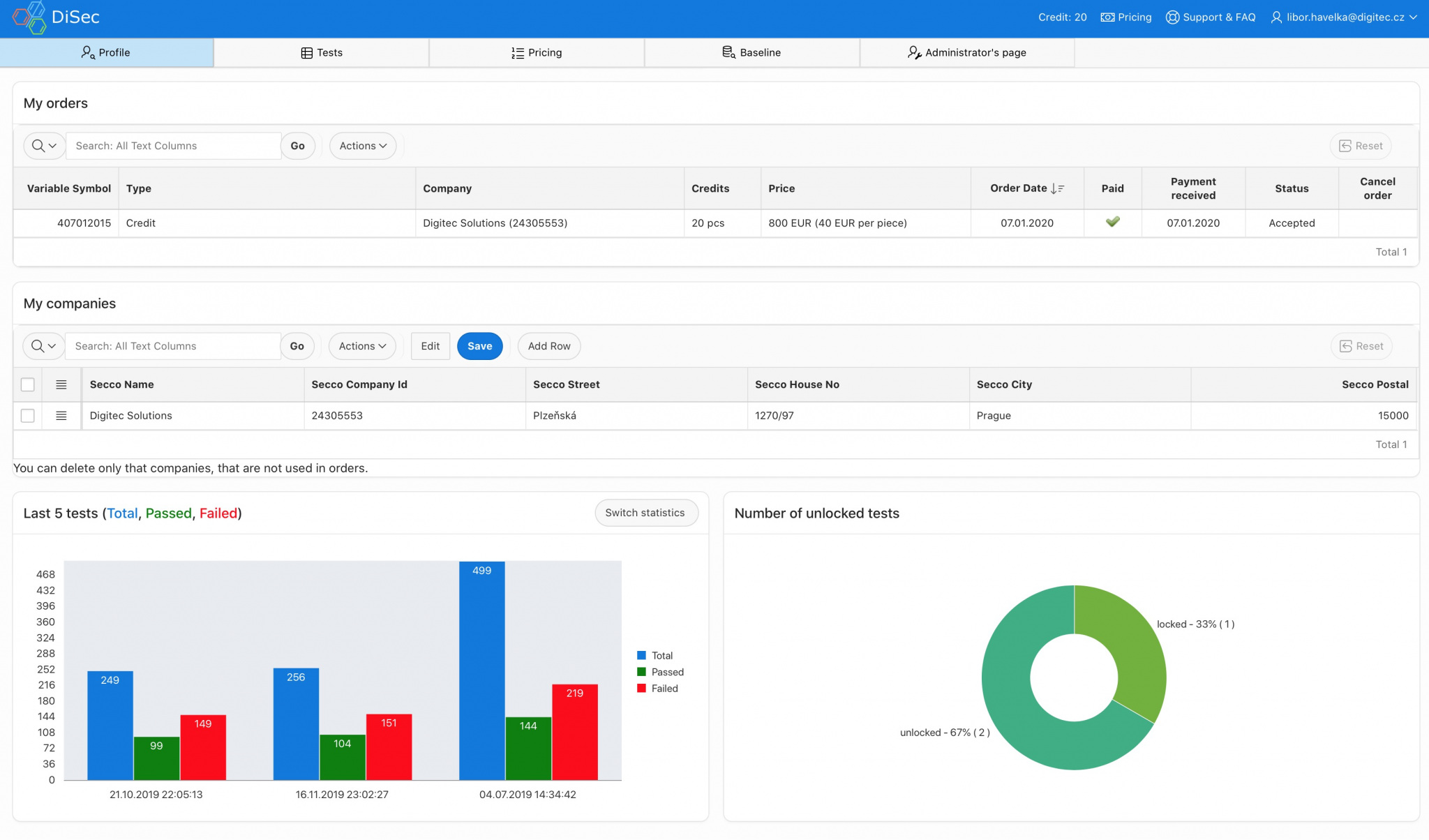1429x840 pixels.
Task: Click the green Paid checkmark for order 407012015
Action: 1112,222
